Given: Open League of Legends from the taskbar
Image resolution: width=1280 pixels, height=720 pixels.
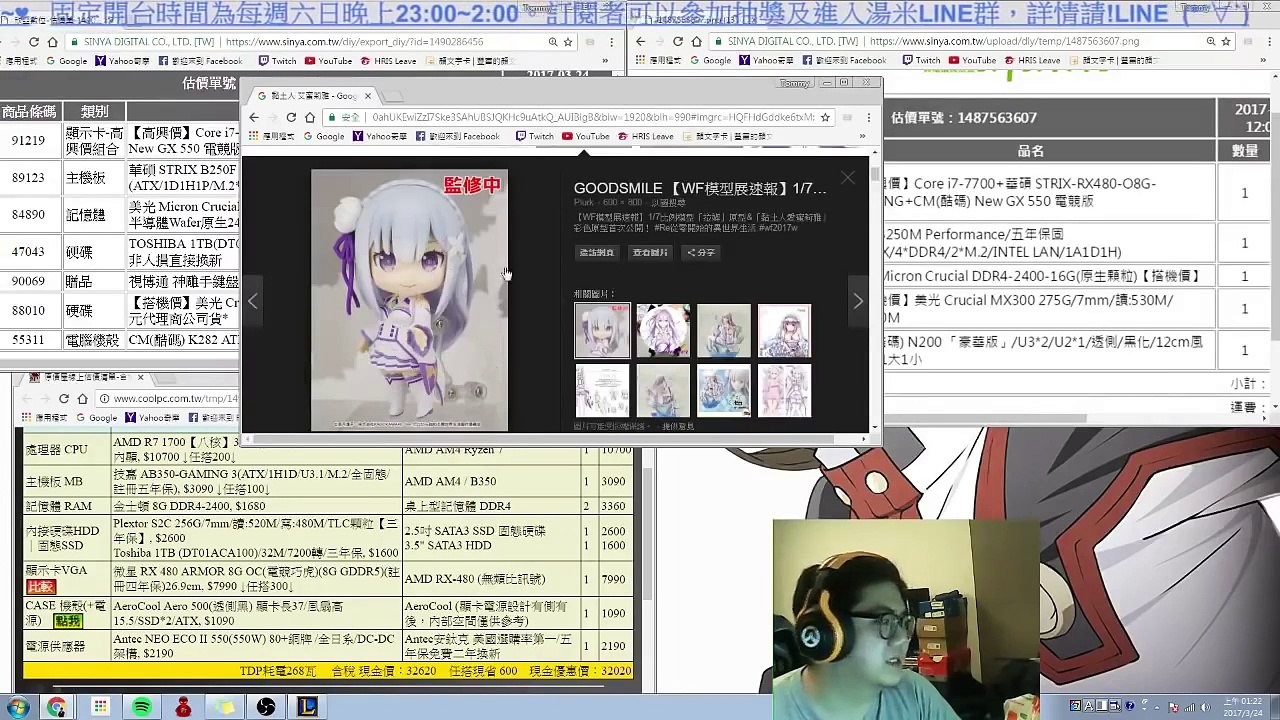Looking at the screenshot, I should [307, 707].
